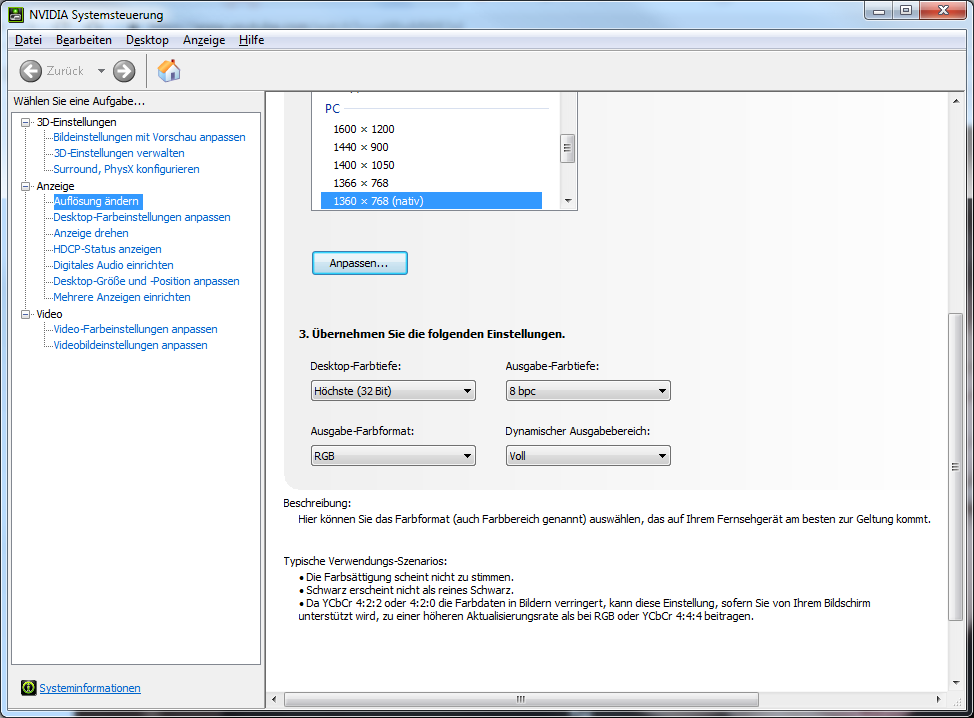Open the Anzeige menu

tap(204, 40)
